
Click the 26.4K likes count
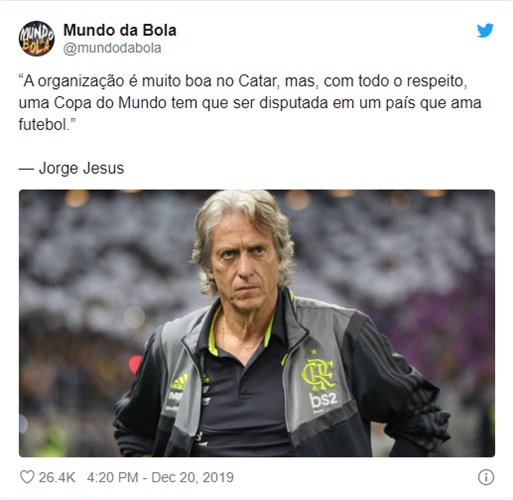click(x=57, y=477)
